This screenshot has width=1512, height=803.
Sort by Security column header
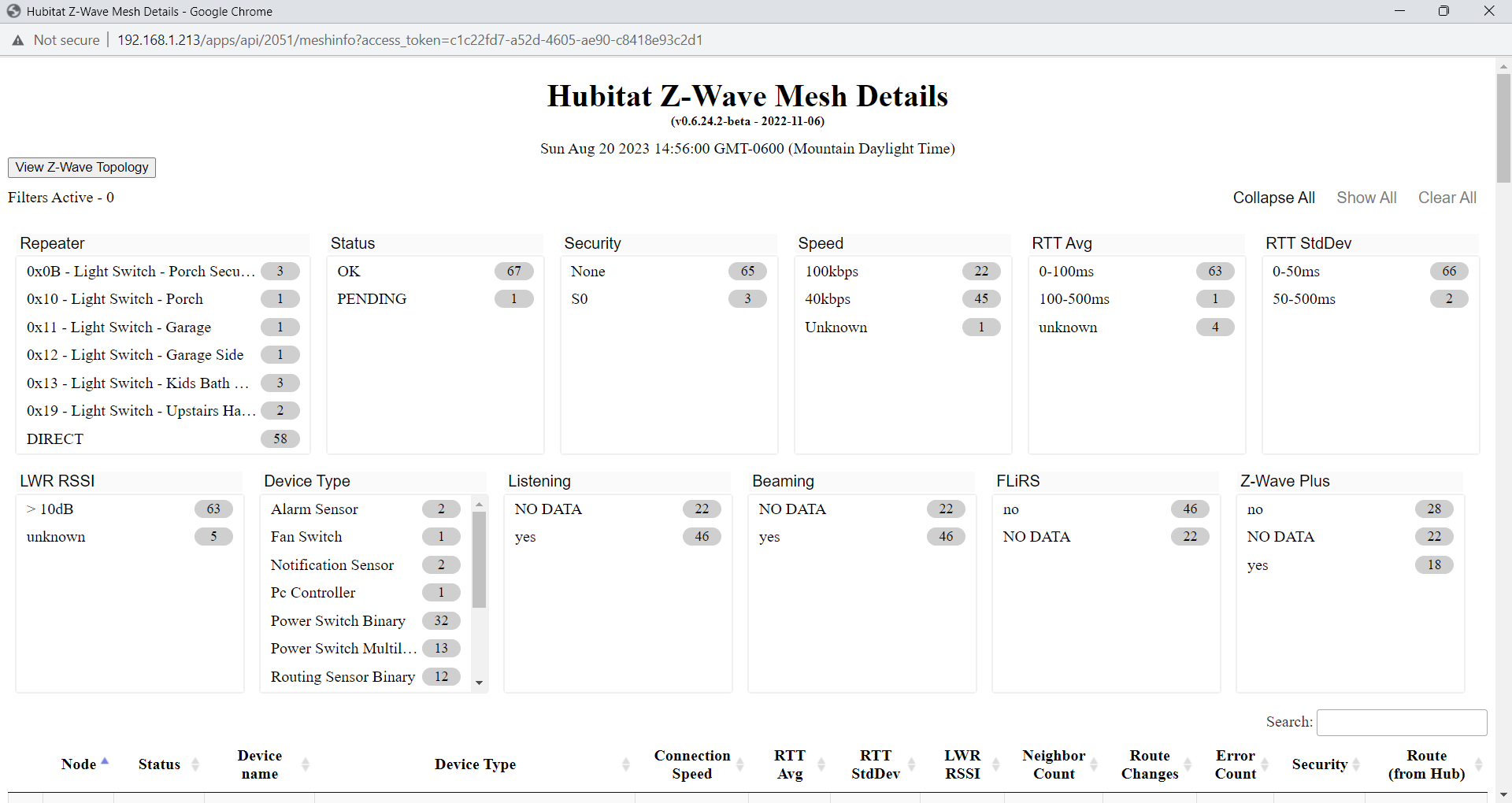tap(1320, 764)
